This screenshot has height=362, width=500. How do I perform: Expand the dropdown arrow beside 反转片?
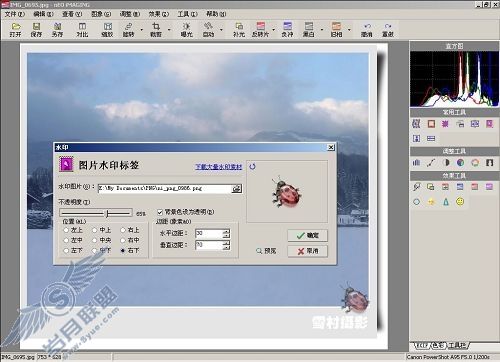click(274, 30)
